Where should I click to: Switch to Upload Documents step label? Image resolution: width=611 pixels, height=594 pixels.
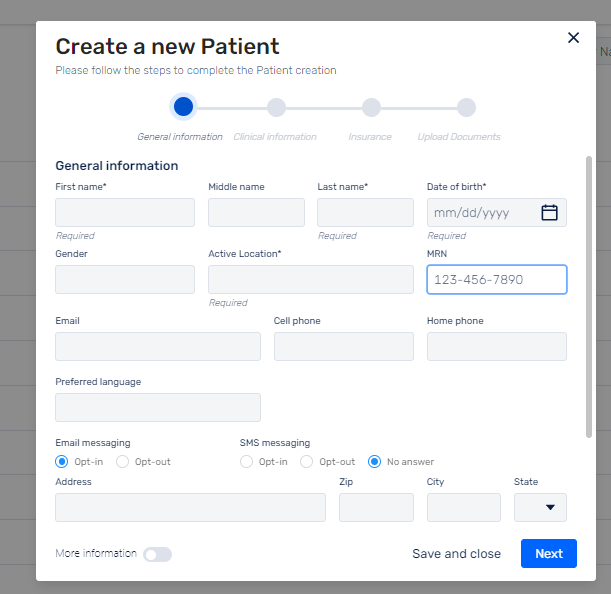coord(459,137)
